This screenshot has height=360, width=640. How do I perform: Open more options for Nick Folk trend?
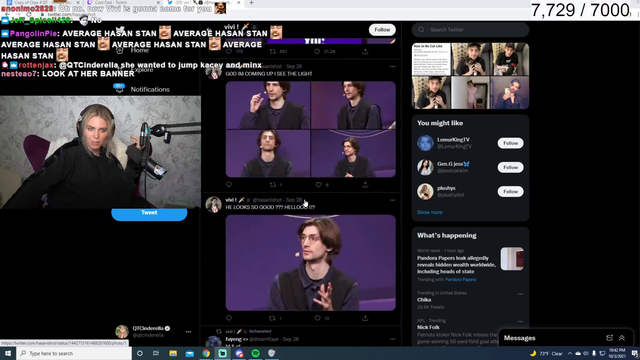[x=520, y=321]
